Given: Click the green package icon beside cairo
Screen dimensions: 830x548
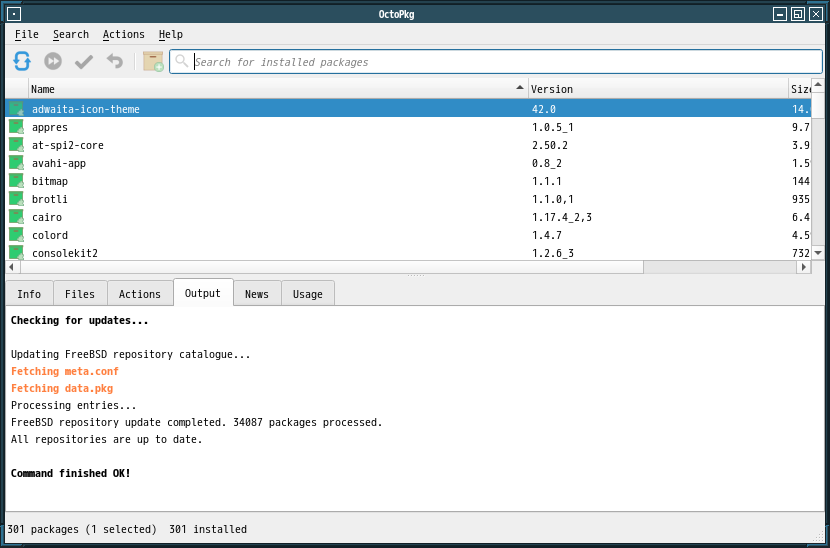Looking at the screenshot, I should pyautogui.click(x=16, y=217).
